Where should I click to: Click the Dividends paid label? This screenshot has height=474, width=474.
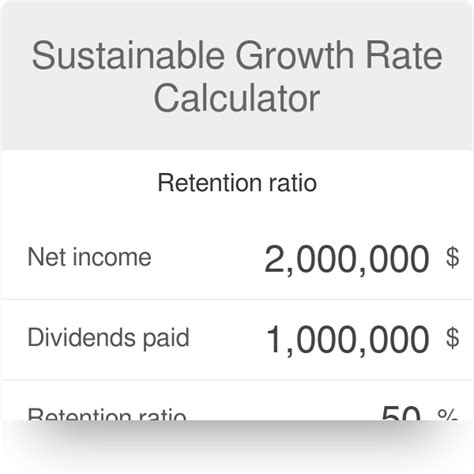109,338
